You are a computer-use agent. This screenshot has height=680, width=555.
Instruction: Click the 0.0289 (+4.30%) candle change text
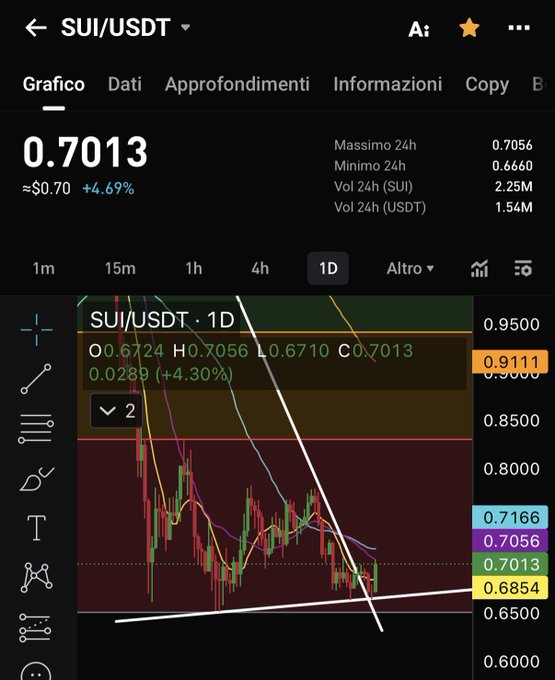click(x=161, y=374)
